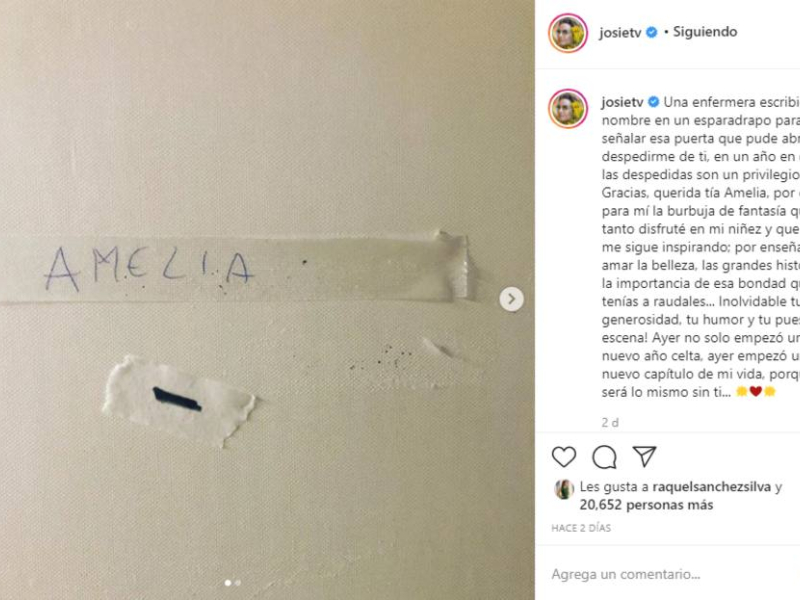Screen dimensions: 800x600
Task: Select second carousel dot indicator
Action: (238, 582)
